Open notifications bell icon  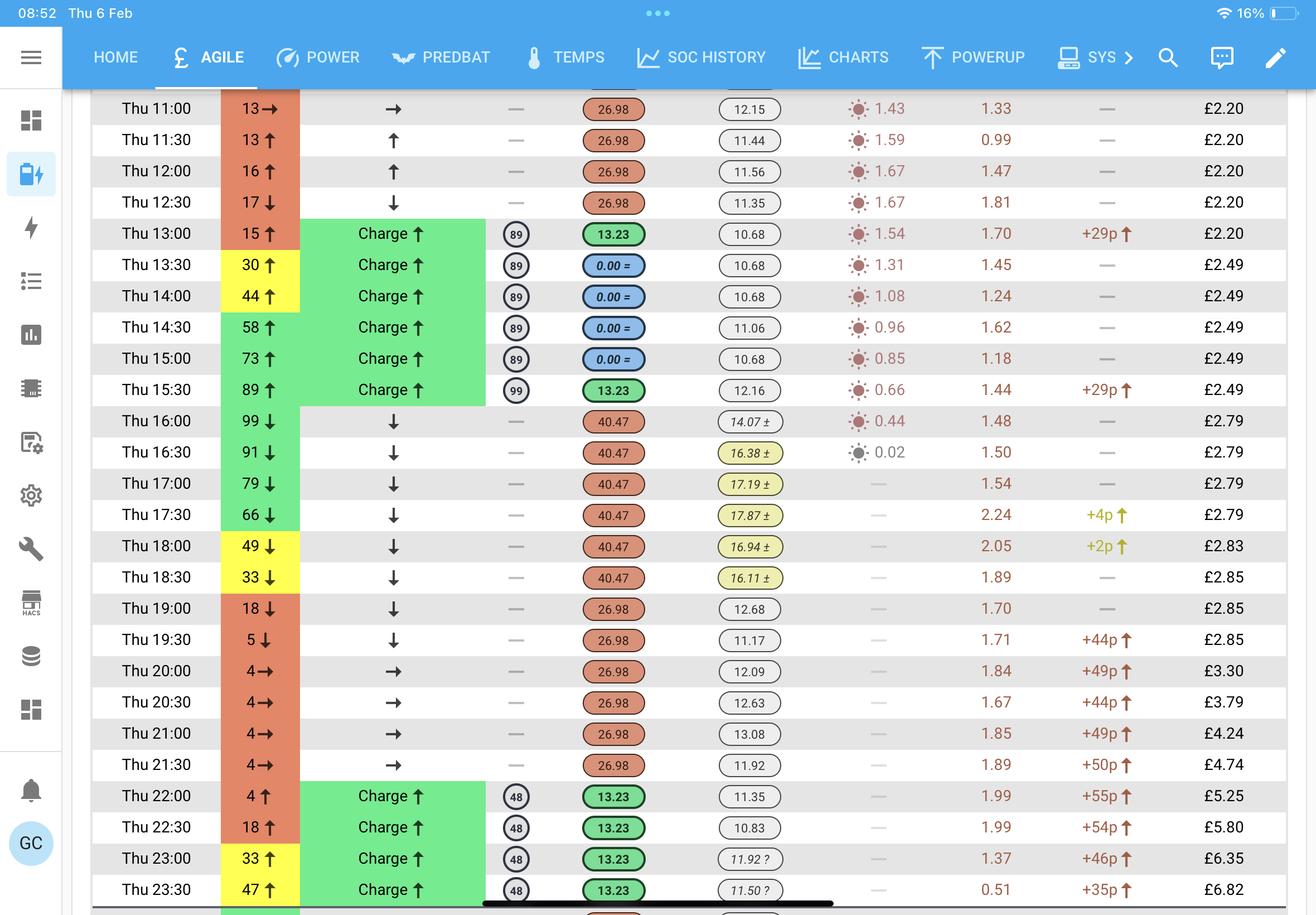click(x=31, y=791)
